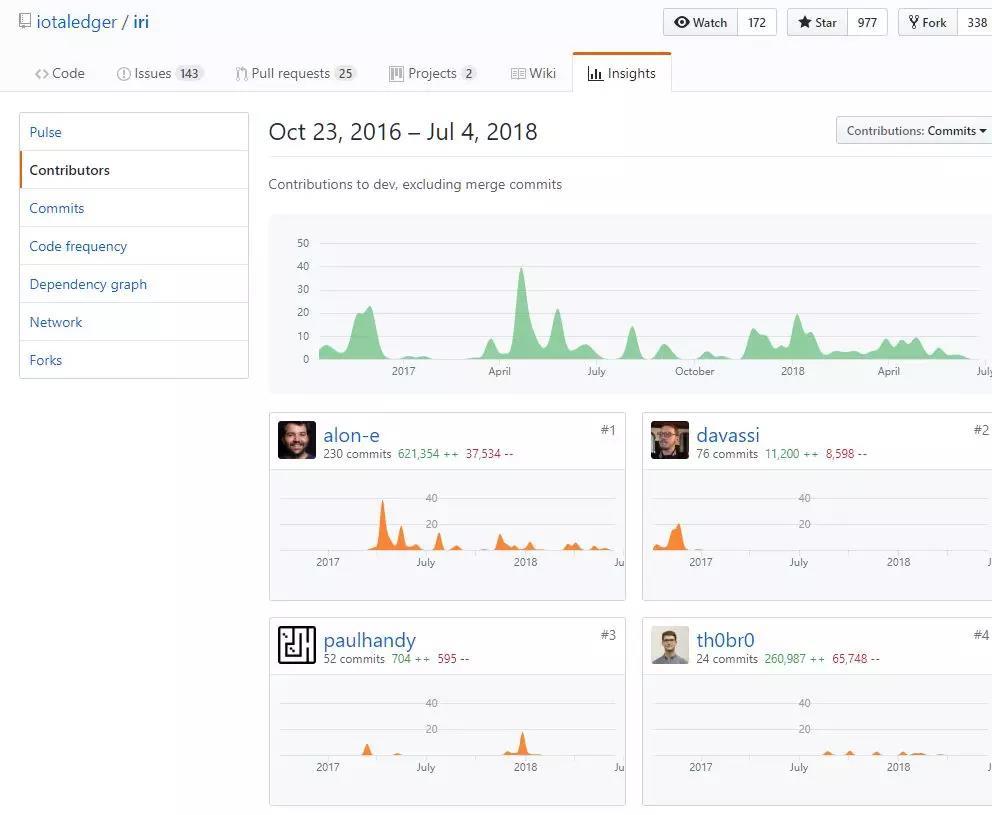The width and height of the screenshot is (992, 815).
Task: Click the Projects board icon
Action: 396,74
